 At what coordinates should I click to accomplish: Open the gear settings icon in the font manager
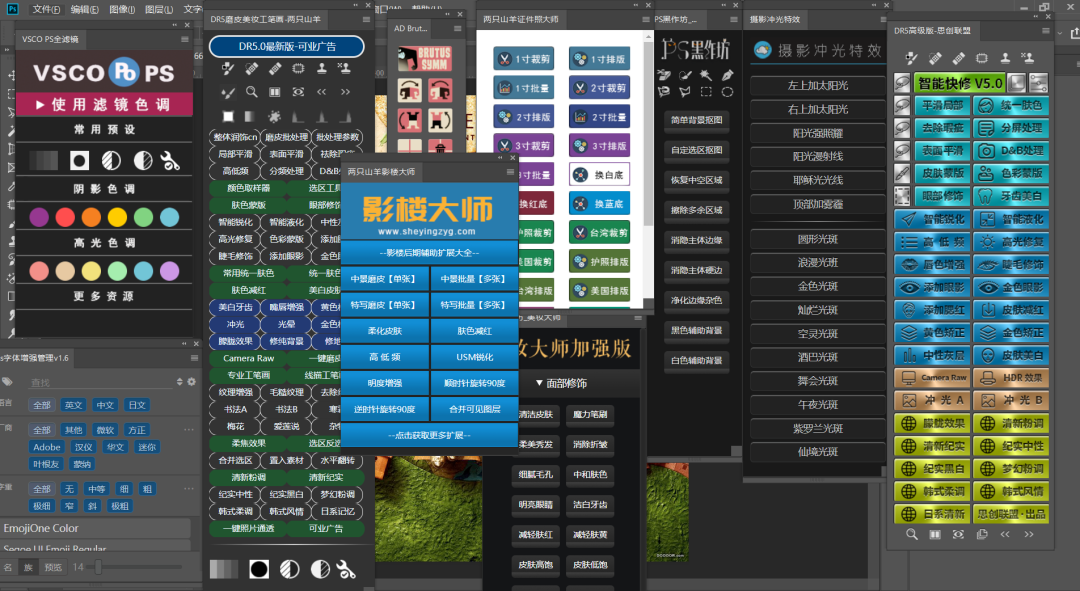pyautogui.click(x=191, y=382)
